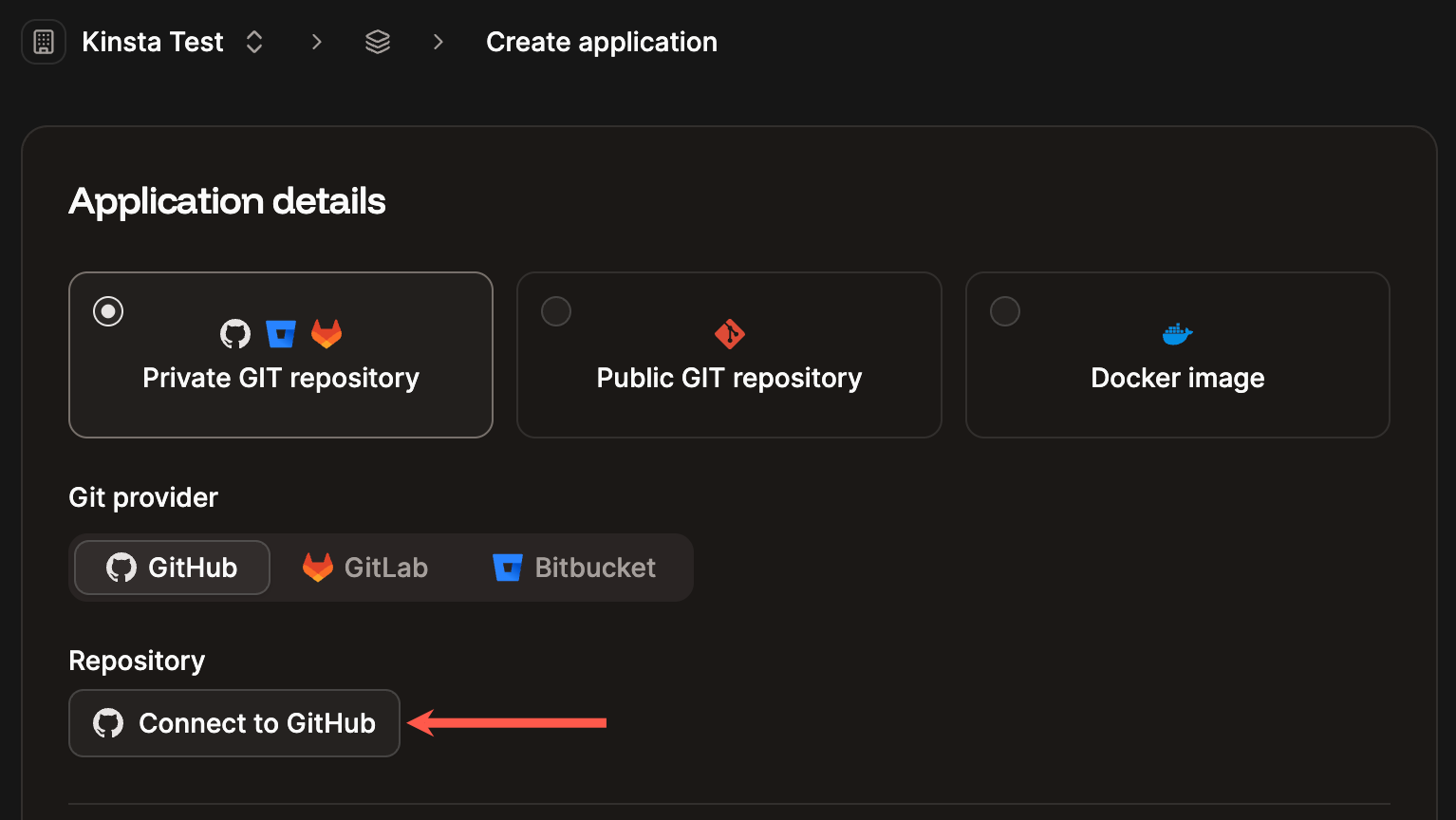This screenshot has width=1456, height=820.
Task: Select GitHub in the Git provider selector
Action: click(171, 567)
